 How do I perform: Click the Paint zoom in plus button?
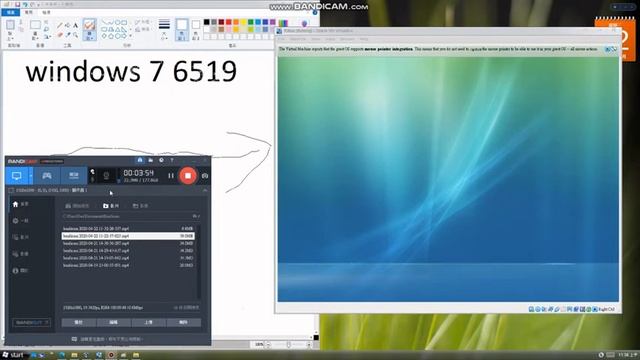[x=309, y=345]
